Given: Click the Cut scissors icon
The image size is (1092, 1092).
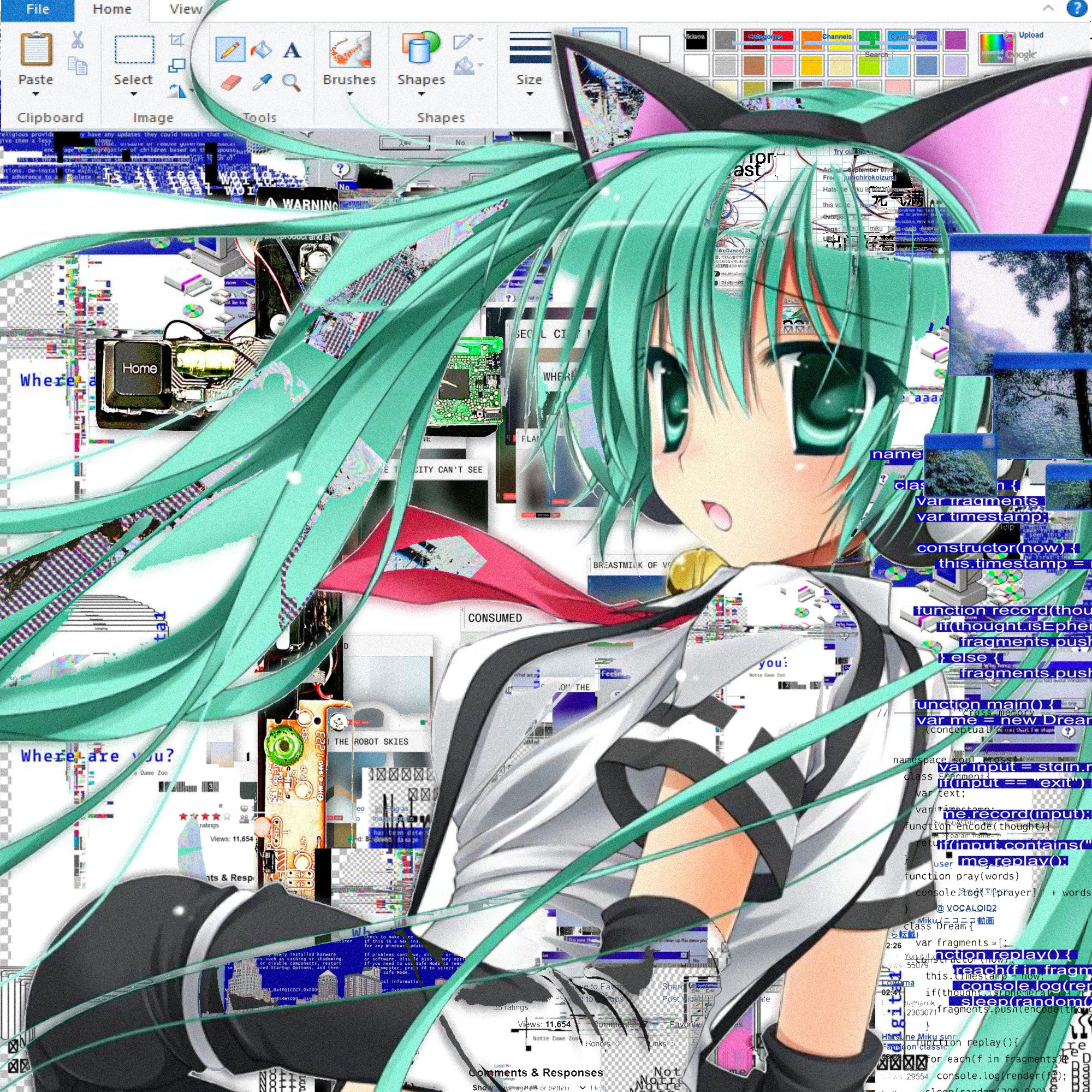Looking at the screenshot, I should click(78, 40).
